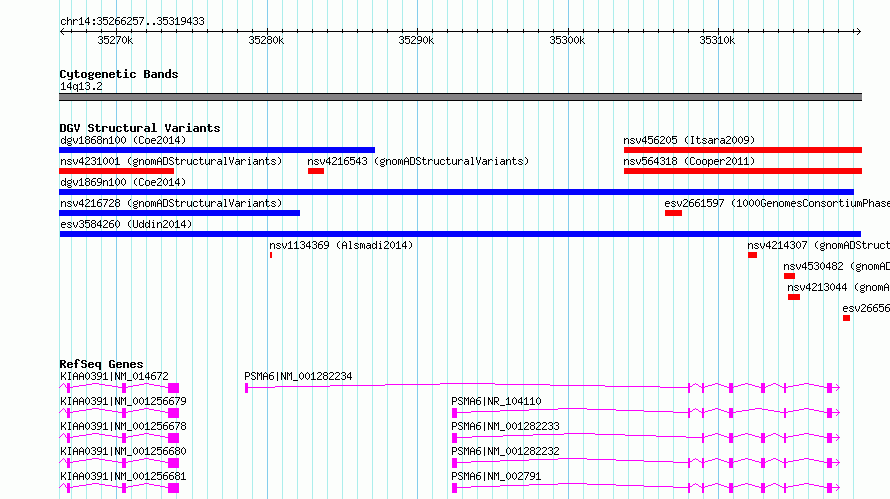The height and width of the screenshot is (499, 890).
Task: Click first exon of PSMA6 NM_001282232
Action: 455,463
